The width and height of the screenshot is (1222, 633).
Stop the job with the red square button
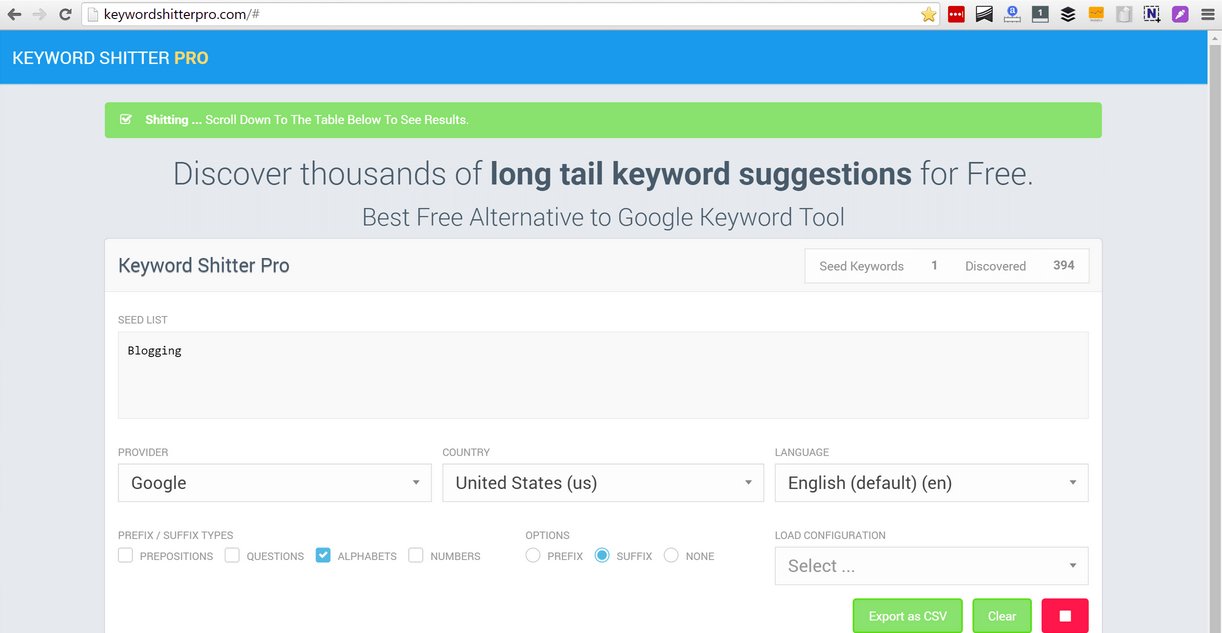[x=1065, y=616]
